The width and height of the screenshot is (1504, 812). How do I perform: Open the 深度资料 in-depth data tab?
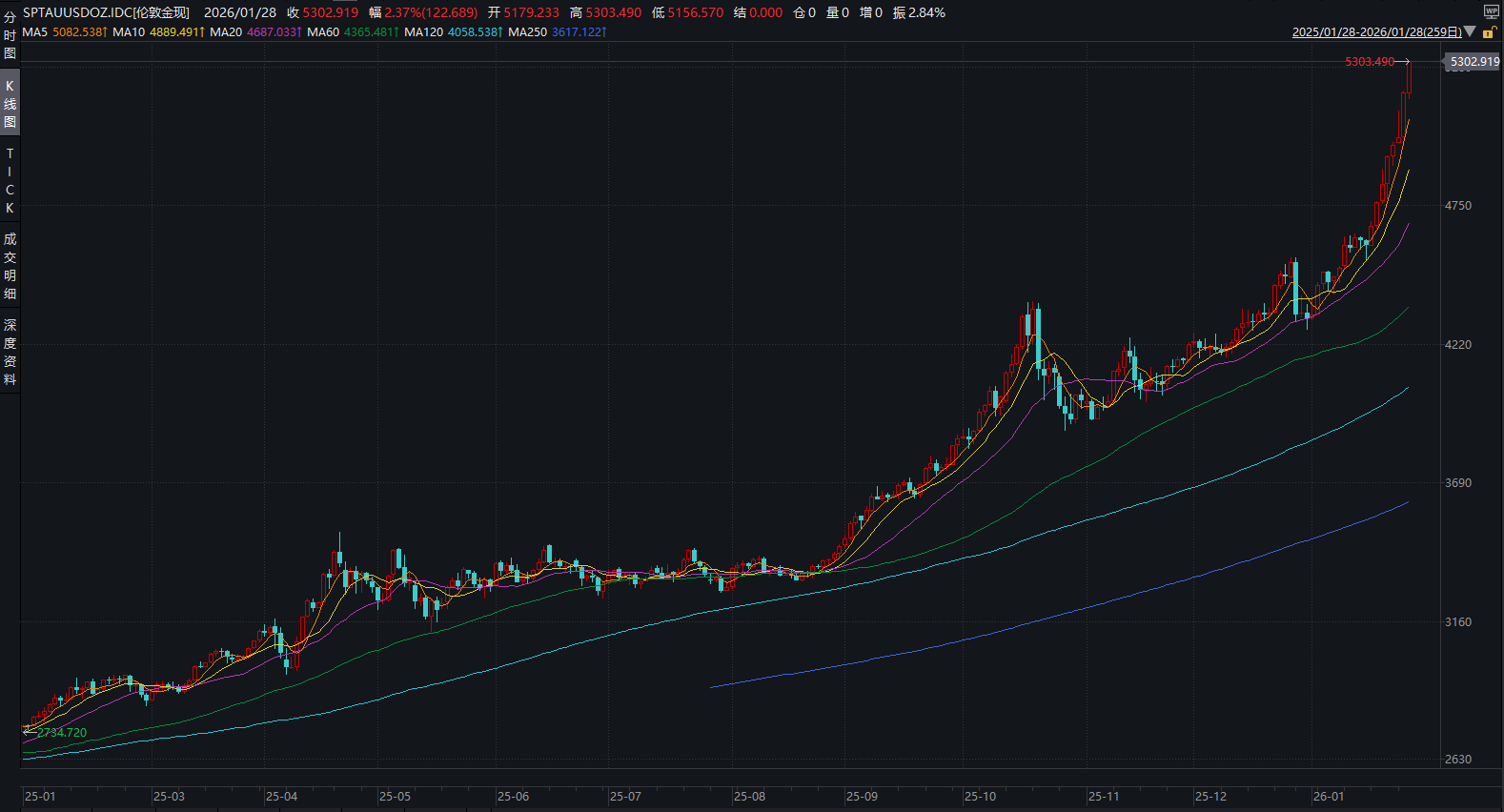coord(10,352)
